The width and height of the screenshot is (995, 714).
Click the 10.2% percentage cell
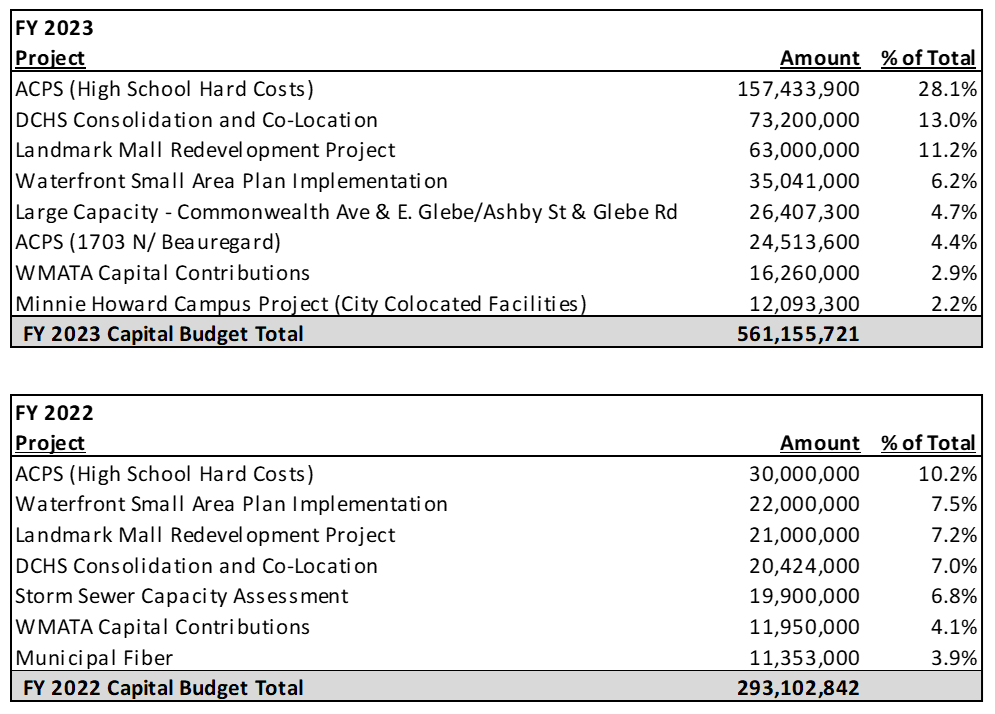tap(947, 474)
